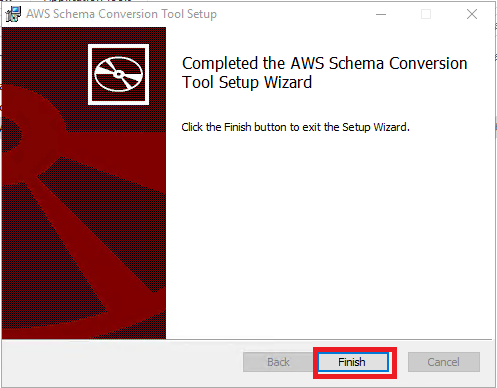Minimize the AWS setup dialog
The image size is (497, 388).
[x=381, y=14]
